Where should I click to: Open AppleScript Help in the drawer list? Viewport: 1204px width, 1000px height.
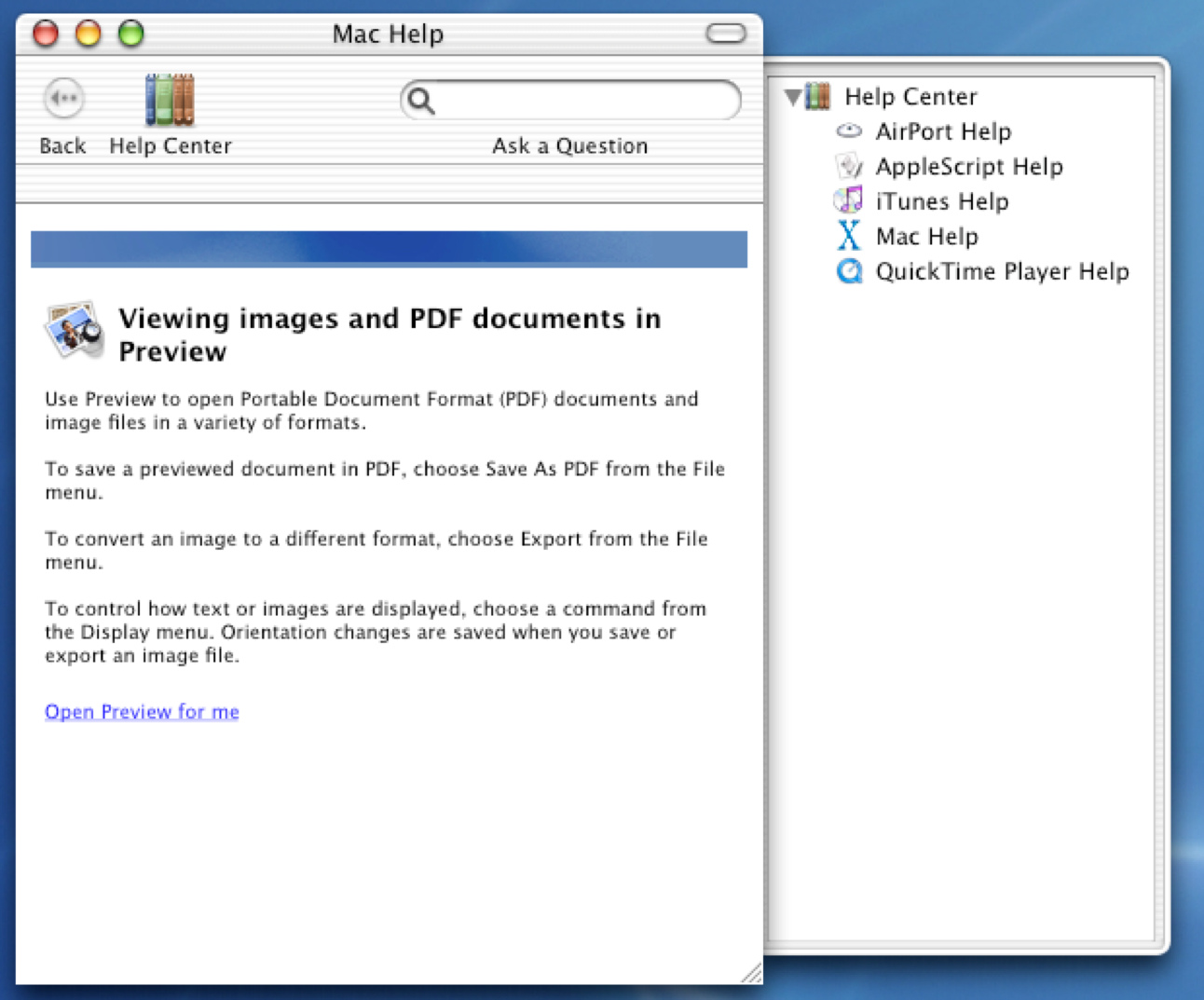pos(969,167)
